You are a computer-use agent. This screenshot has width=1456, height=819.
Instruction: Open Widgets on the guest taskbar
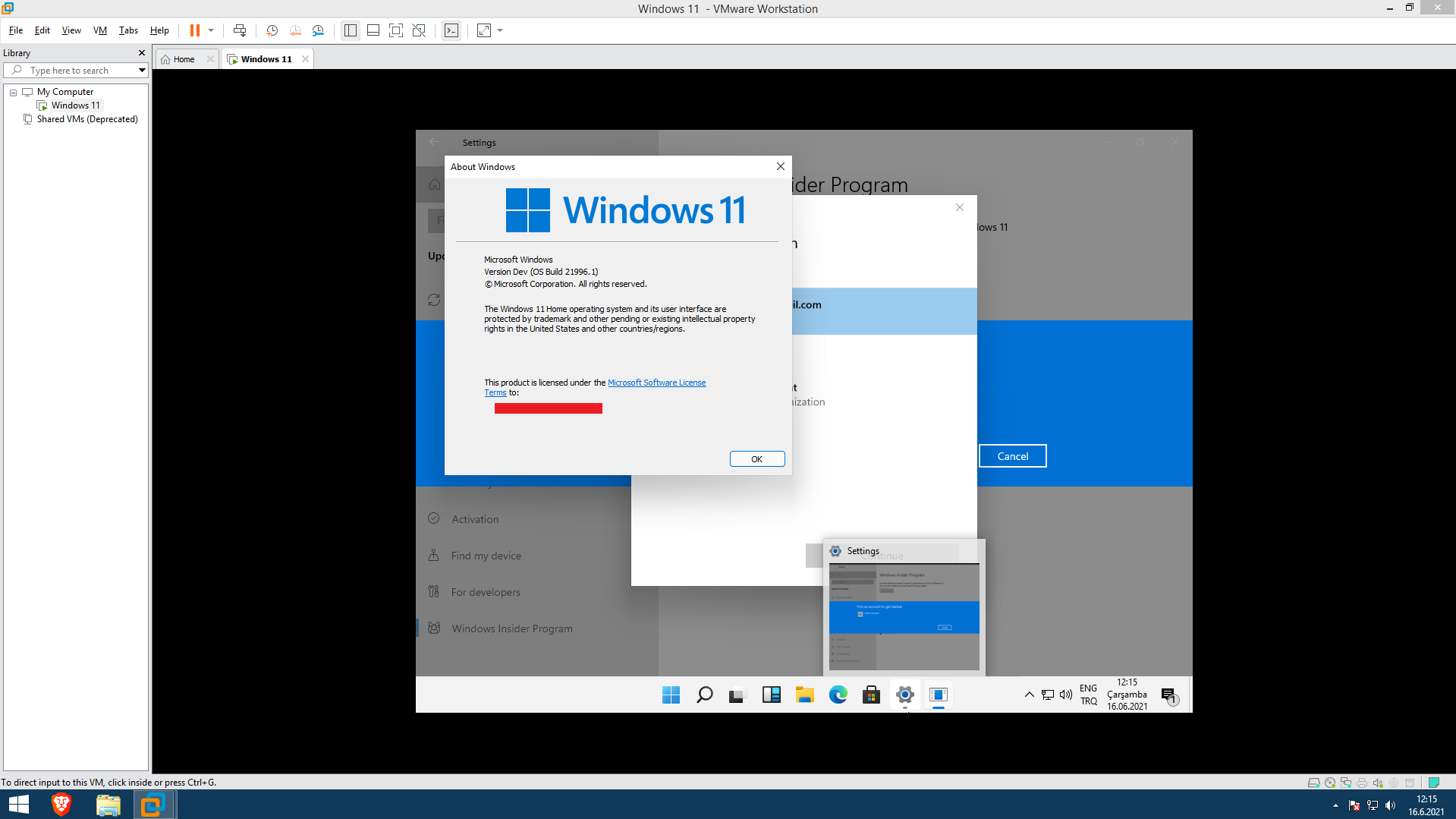pos(771,695)
